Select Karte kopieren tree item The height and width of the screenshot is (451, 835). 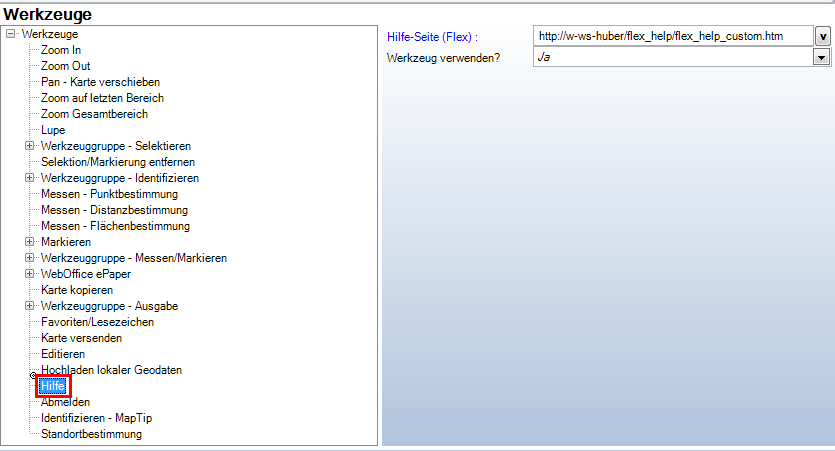77,290
